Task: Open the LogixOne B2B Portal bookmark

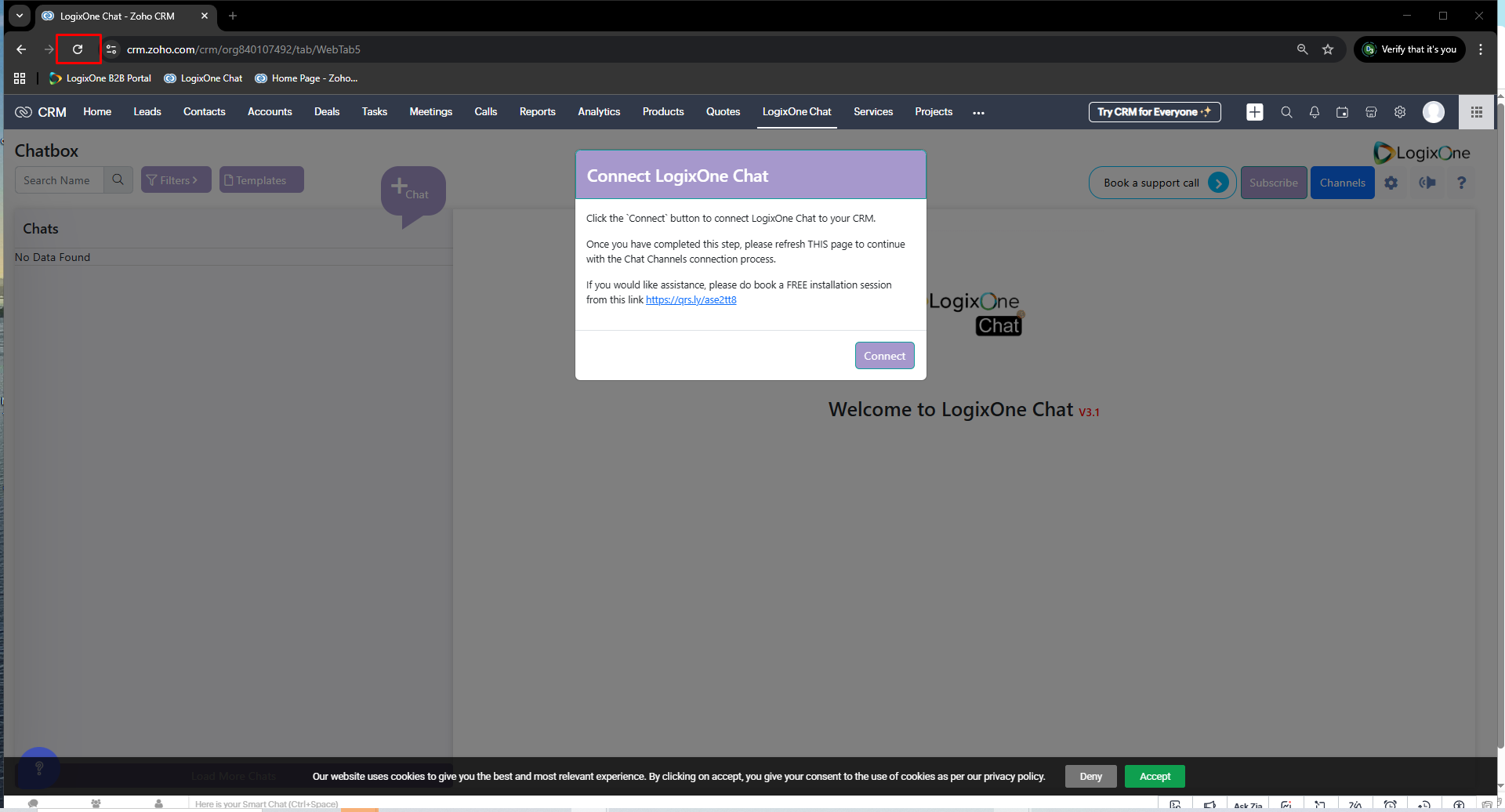Action: [x=100, y=78]
